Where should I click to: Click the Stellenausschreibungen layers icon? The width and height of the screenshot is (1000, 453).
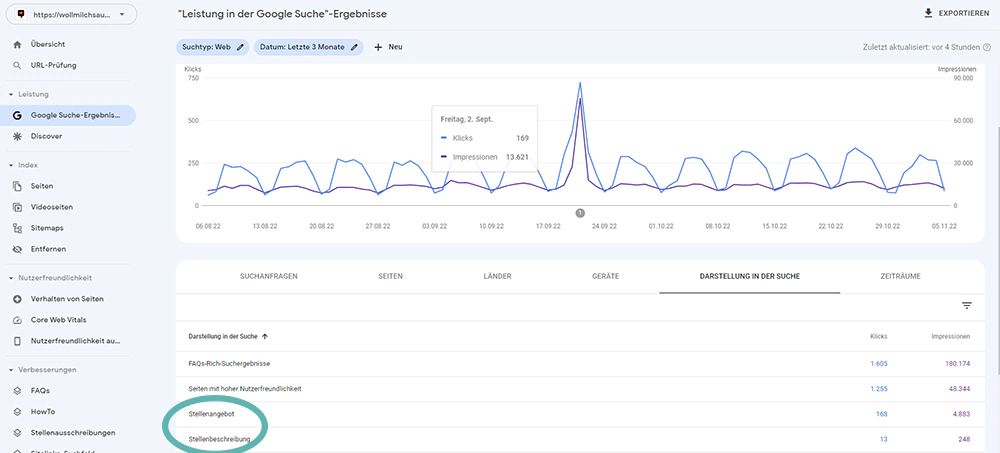pyautogui.click(x=18, y=433)
